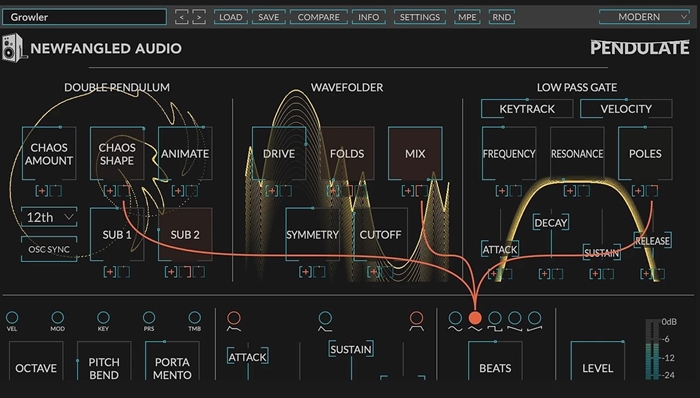
Task: Add modulation with plus under Sub 1
Action: point(110,271)
